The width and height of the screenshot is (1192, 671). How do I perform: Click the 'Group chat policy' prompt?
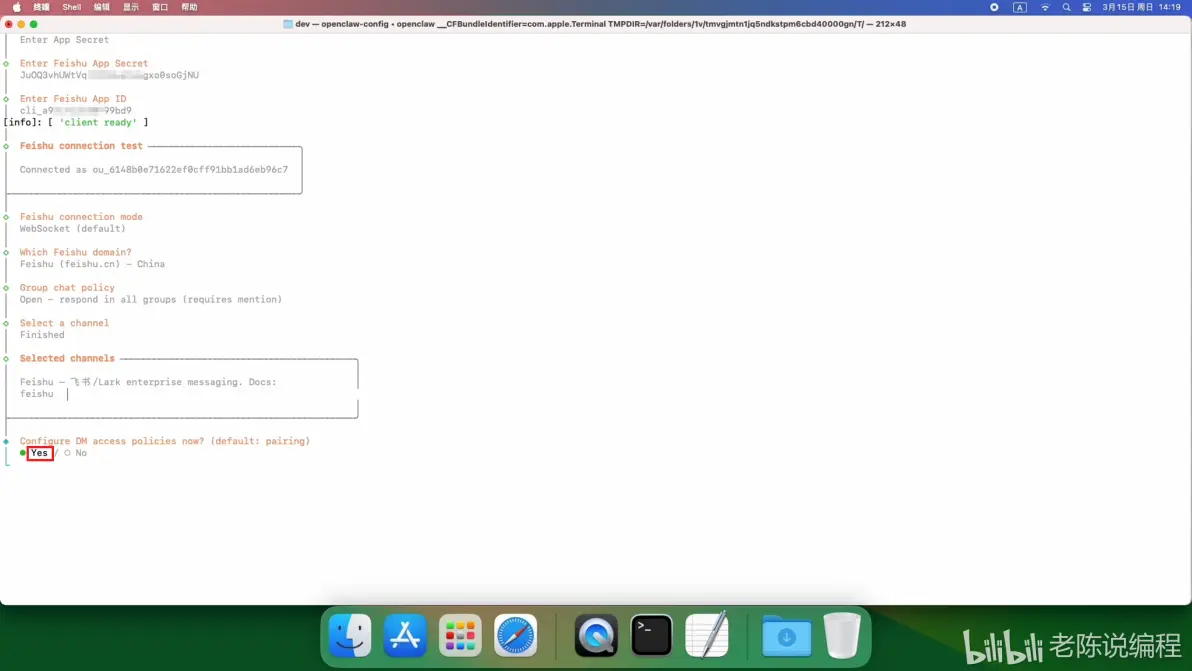(x=67, y=287)
